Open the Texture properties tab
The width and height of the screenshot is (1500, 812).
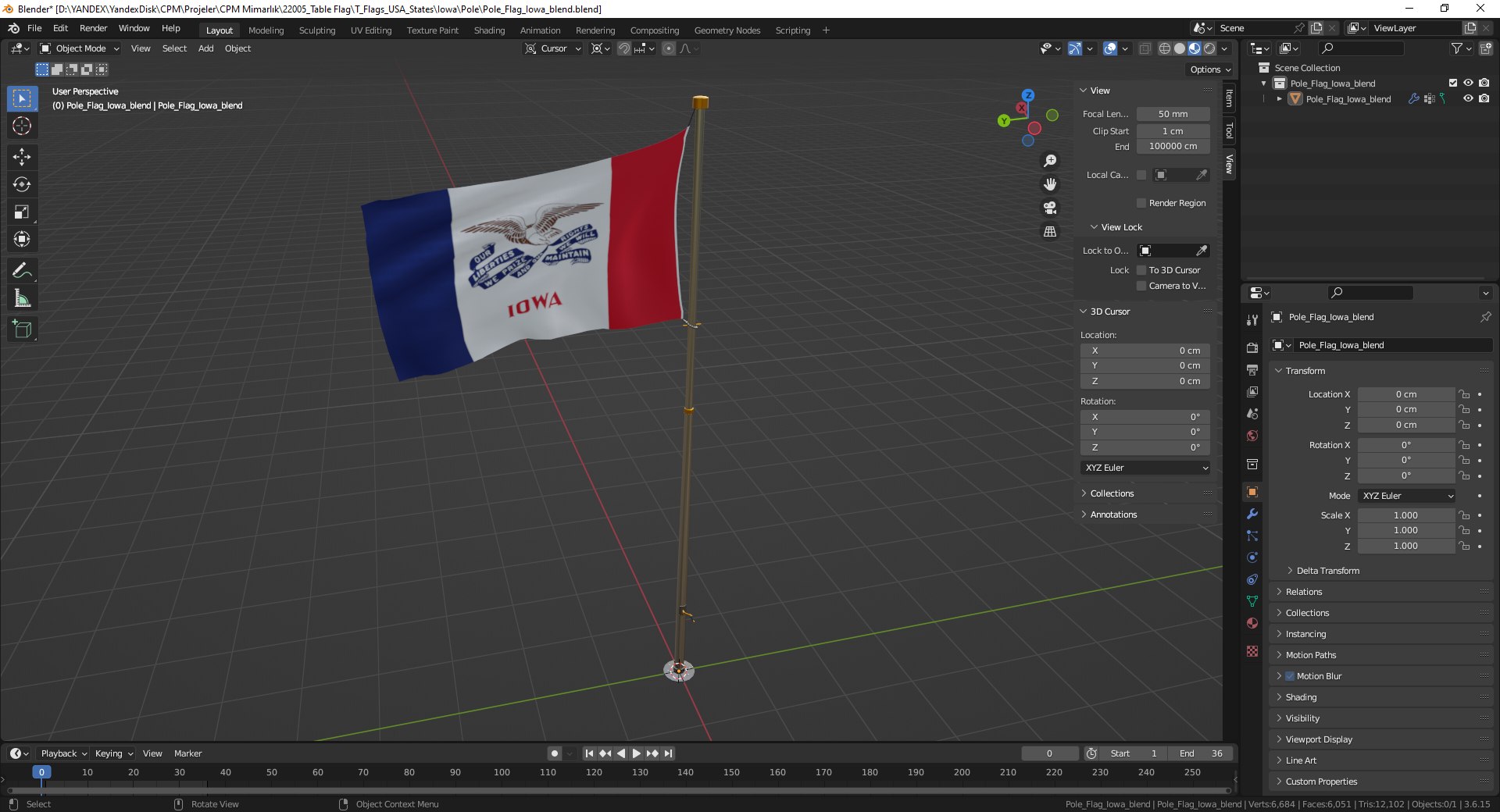(x=1252, y=651)
